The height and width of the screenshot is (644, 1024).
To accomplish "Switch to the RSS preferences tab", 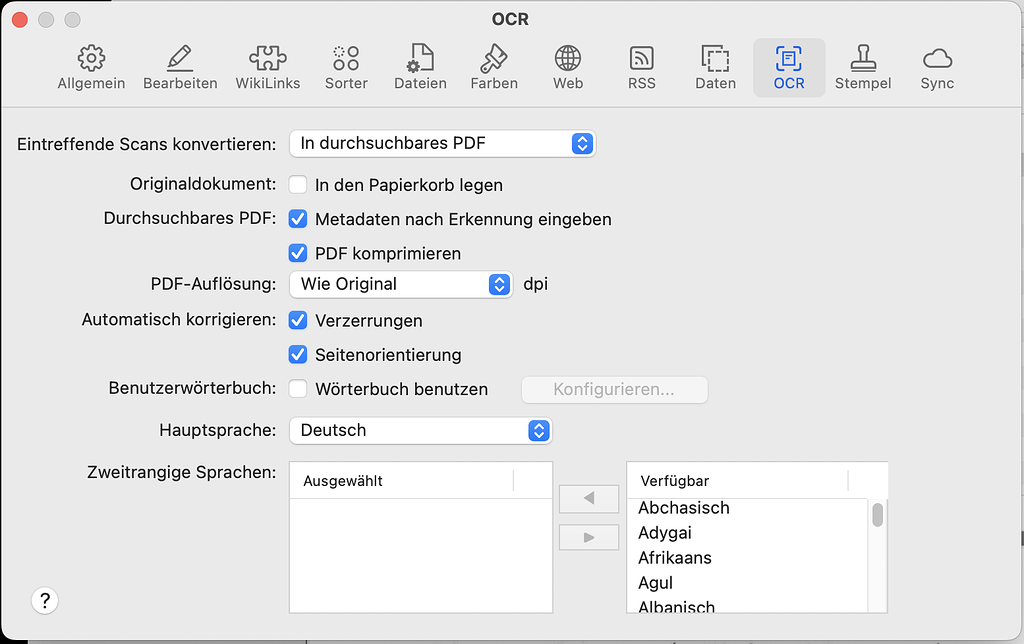I will coord(641,66).
